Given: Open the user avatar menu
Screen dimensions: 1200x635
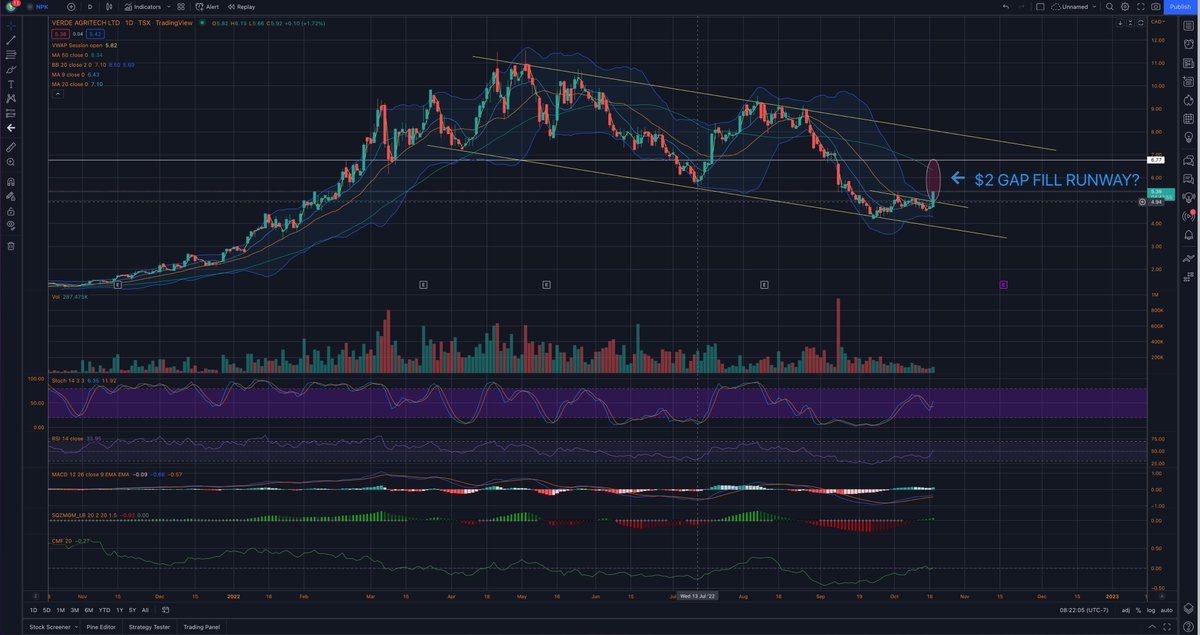Looking at the screenshot, I should click(x=10, y=7).
